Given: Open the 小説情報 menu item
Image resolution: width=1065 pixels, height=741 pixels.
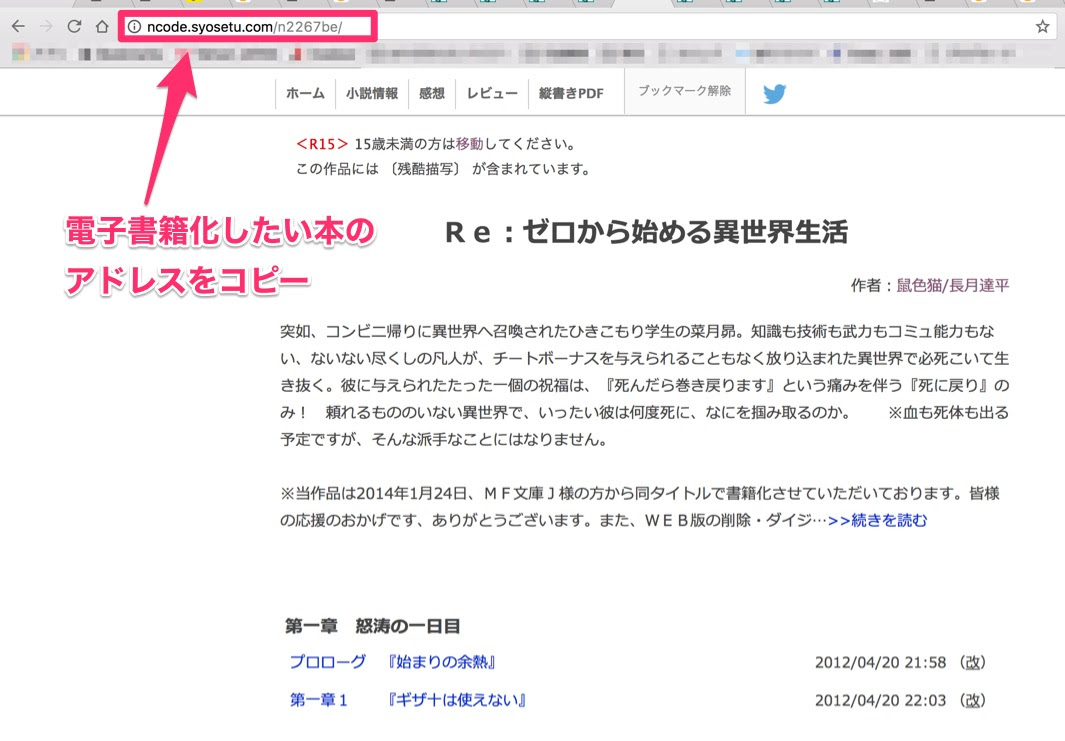Looking at the screenshot, I should click(372, 93).
